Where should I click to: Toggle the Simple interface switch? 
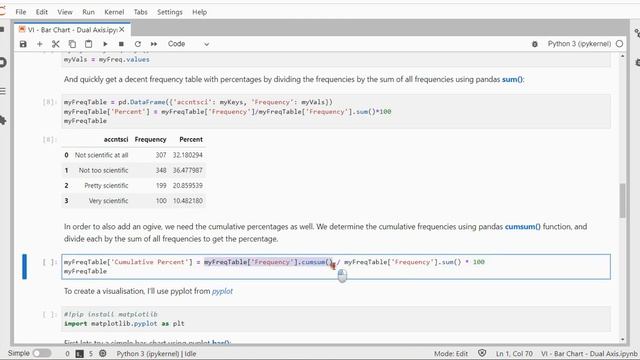42,353
